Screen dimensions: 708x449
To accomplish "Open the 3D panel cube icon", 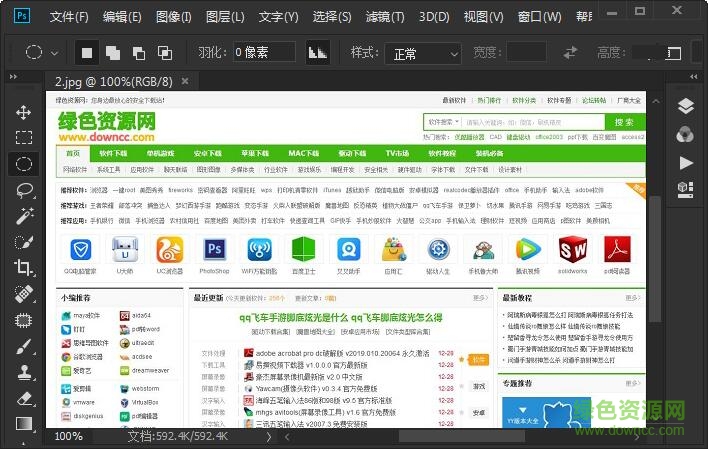I will point(685,188).
